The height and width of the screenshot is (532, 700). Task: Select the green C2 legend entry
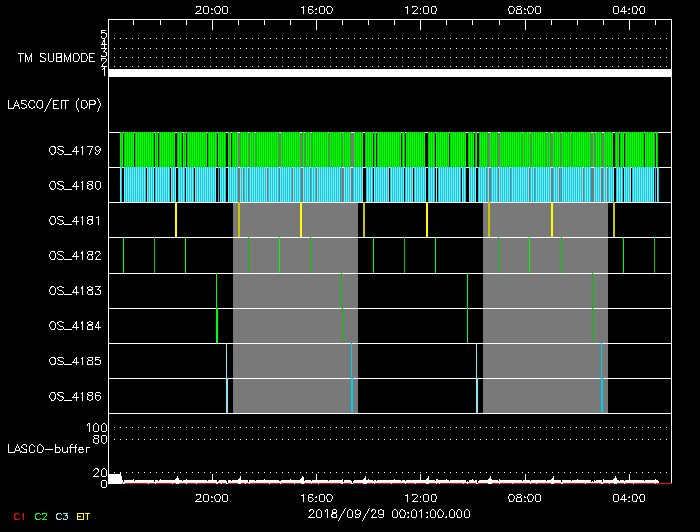(x=41, y=516)
